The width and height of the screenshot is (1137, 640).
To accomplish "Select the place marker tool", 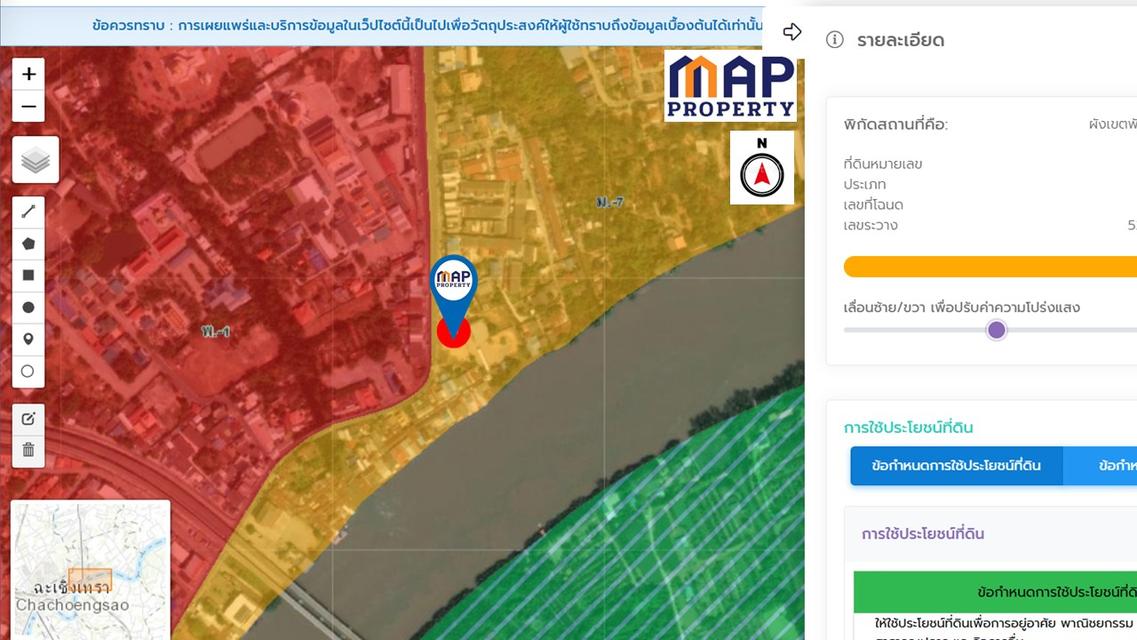I will point(28,339).
